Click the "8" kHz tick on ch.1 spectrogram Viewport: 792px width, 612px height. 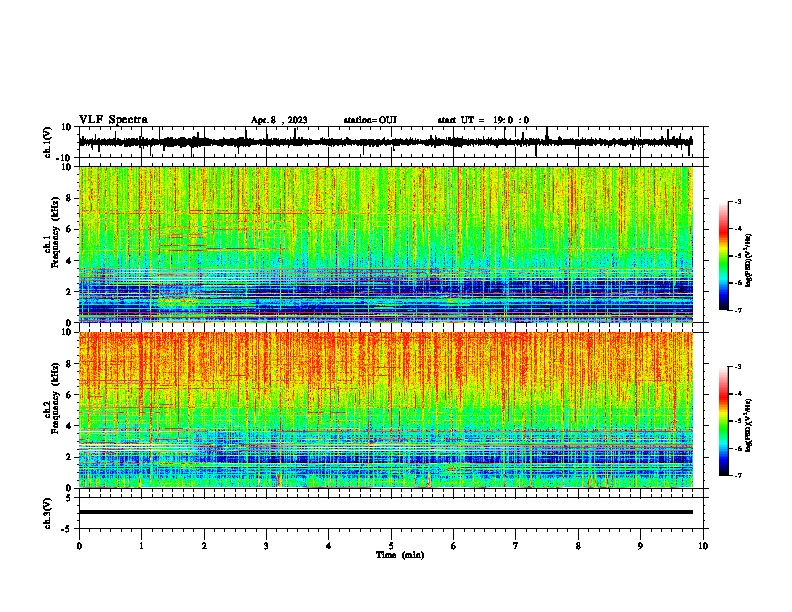tap(69, 198)
